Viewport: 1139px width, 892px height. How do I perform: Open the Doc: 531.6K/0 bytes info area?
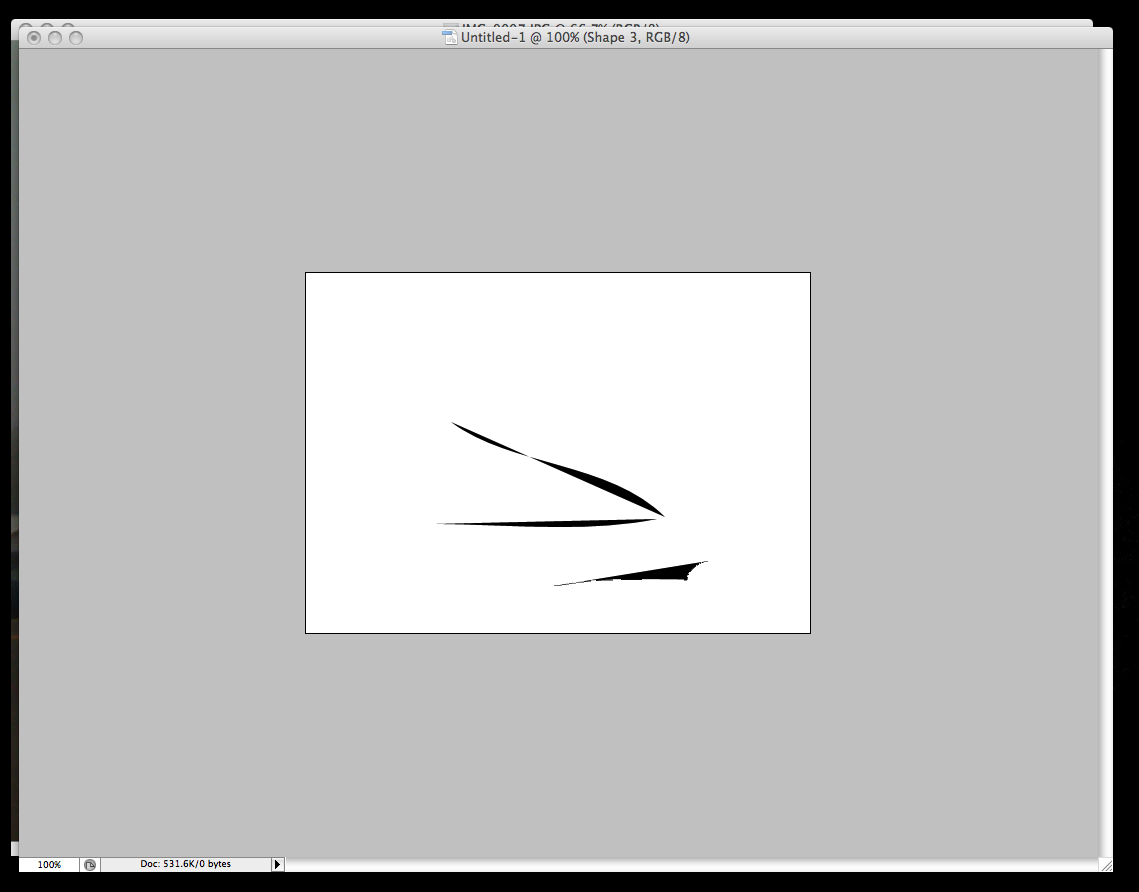[x=185, y=864]
